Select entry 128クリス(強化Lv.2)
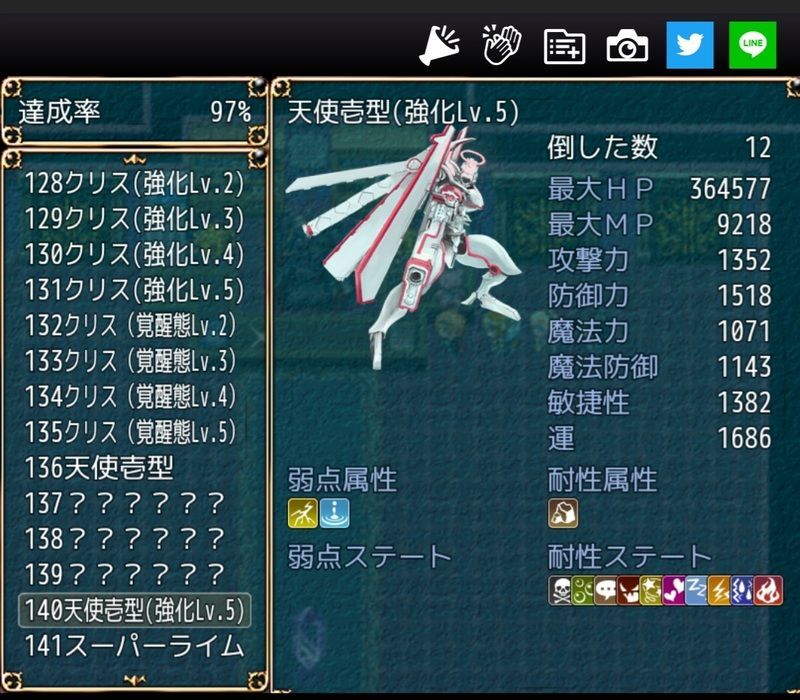 point(135,183)
